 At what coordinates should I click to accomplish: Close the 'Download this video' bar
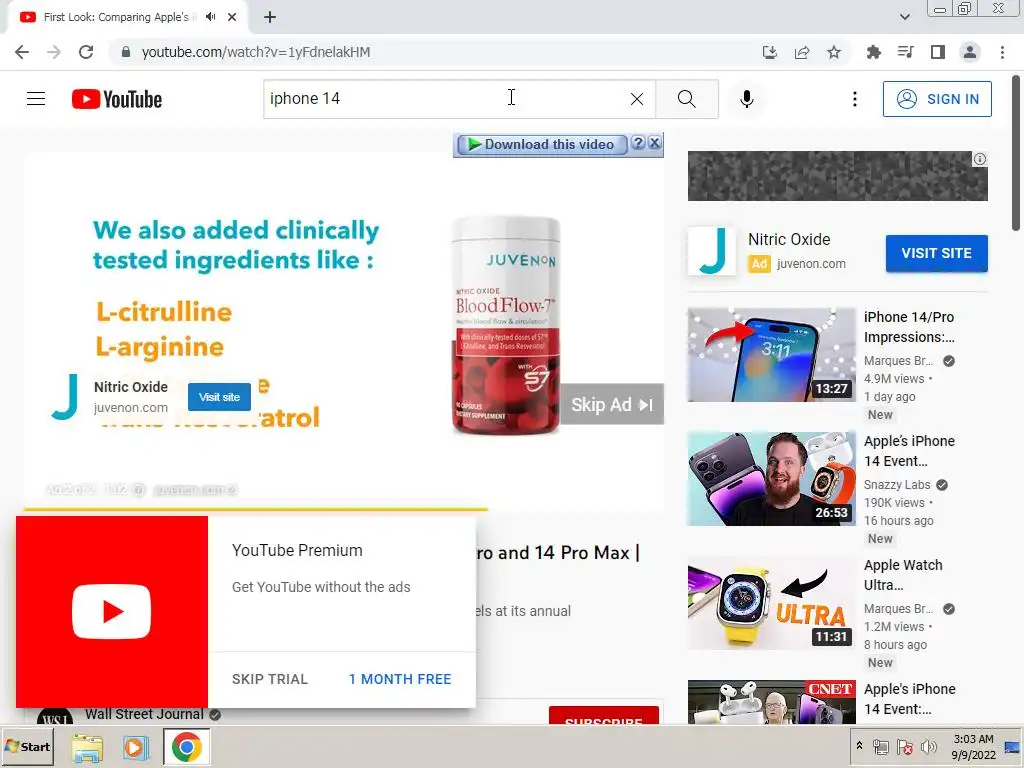point(654,143)
